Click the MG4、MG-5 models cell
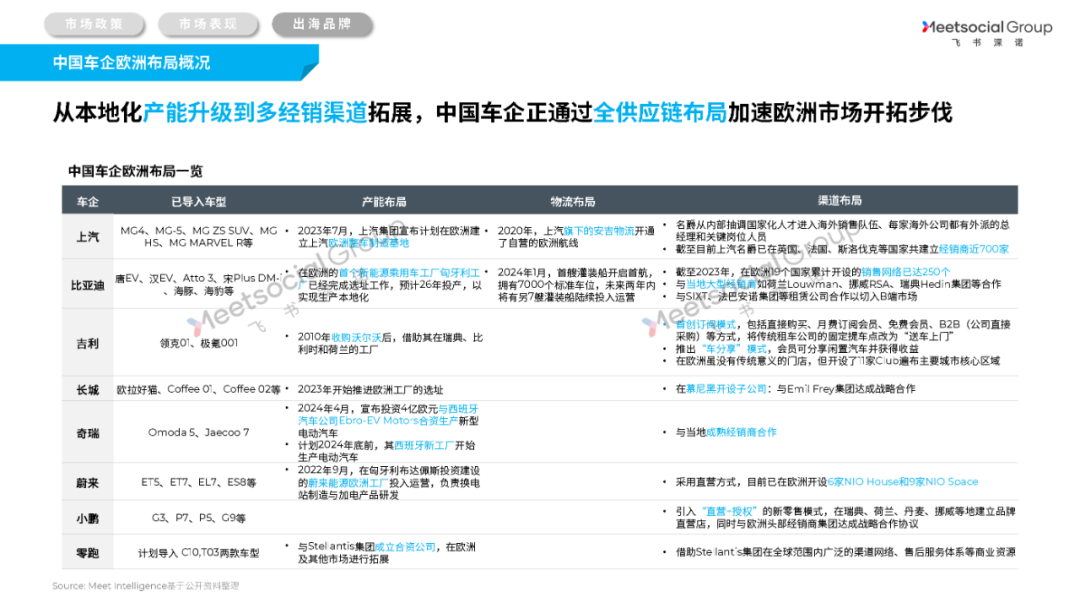 (x=199, y=237)
